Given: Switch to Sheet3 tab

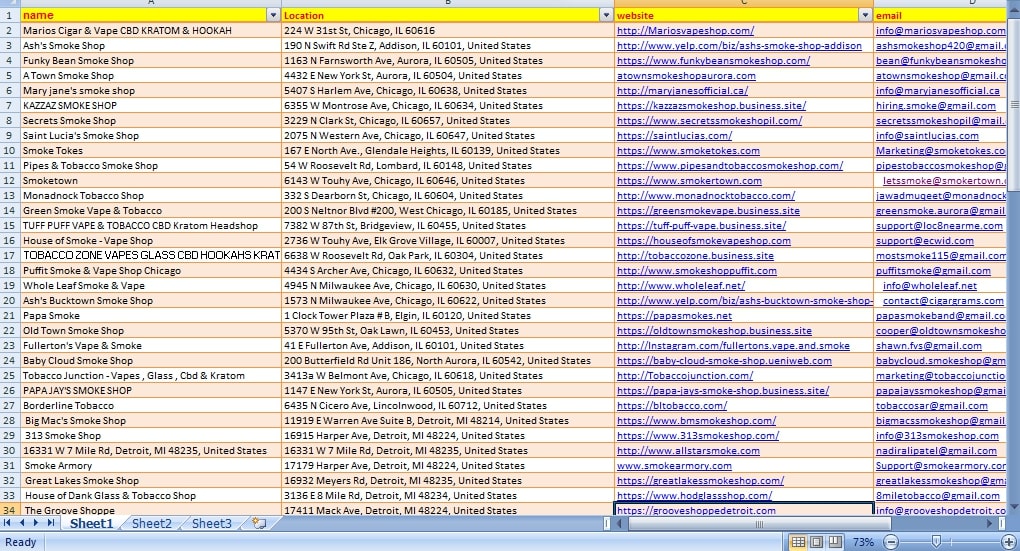Looking at the screenshot, I should 212,523.
